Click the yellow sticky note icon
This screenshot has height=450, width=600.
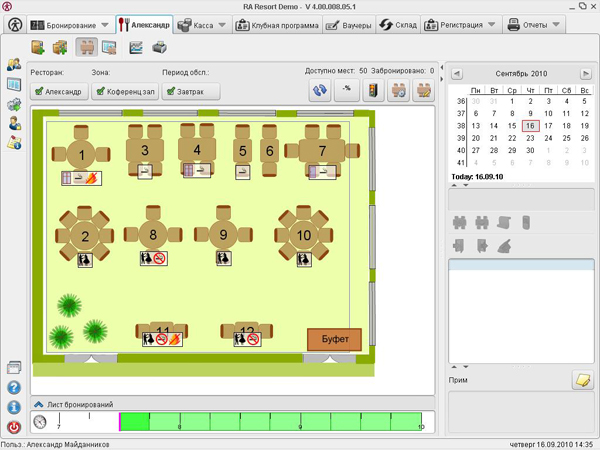(x=581, y=380)
